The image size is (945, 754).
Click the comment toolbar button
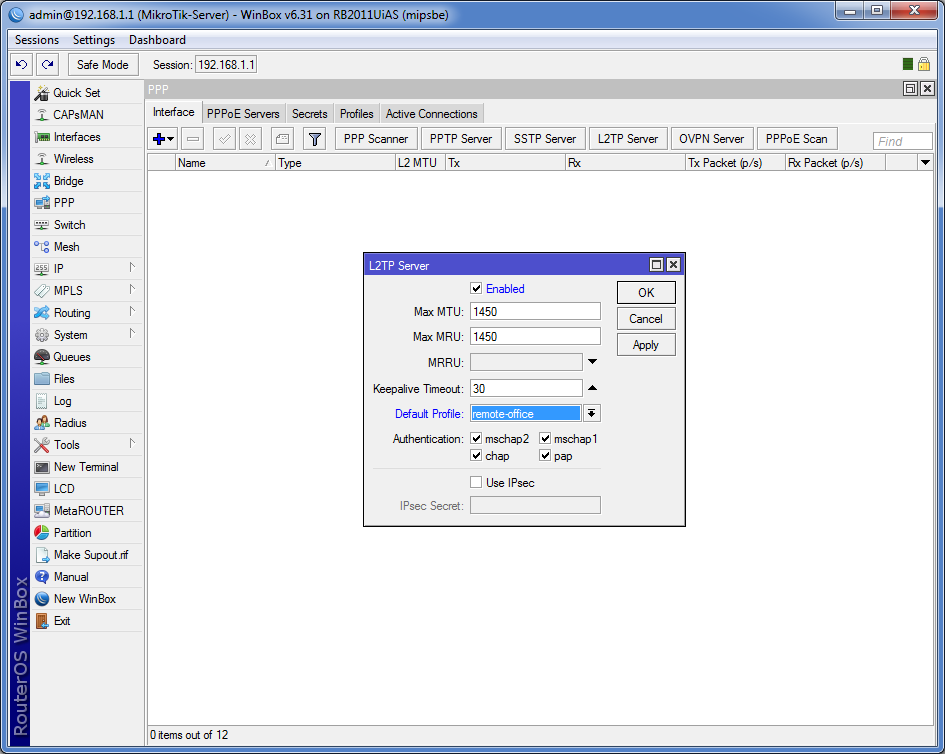click(282, 139)
